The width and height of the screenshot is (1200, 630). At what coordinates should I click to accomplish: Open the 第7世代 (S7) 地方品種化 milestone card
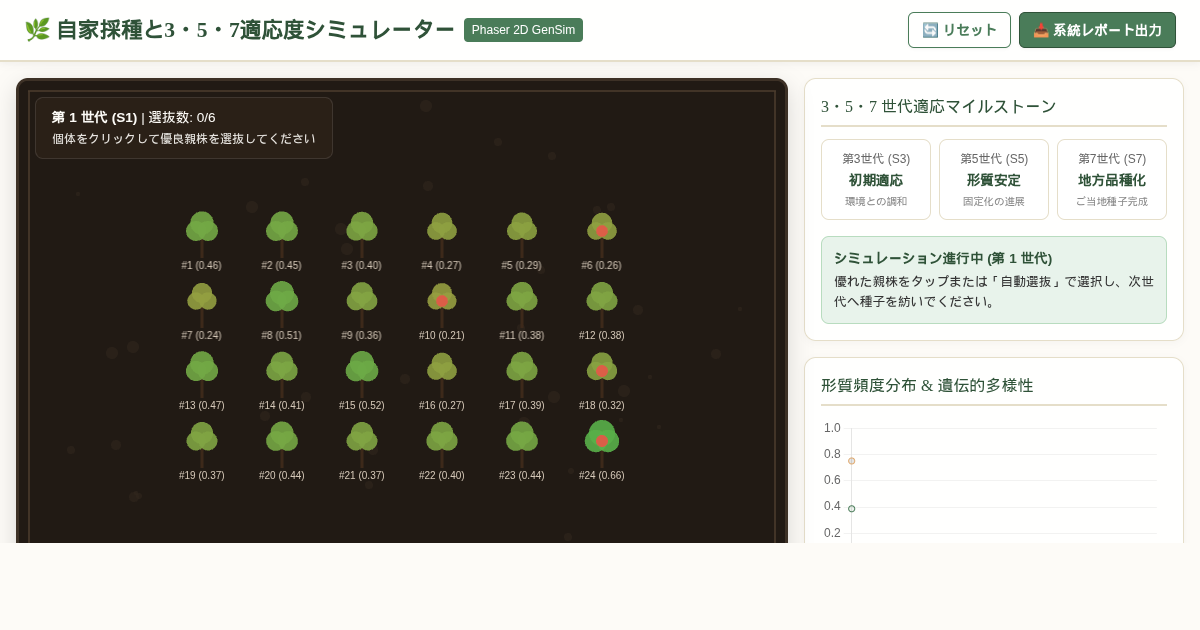coord(1112,180)
